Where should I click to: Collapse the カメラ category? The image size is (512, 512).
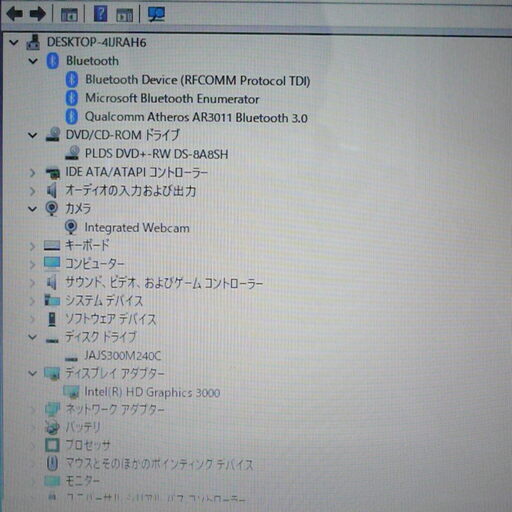[32, 209]
